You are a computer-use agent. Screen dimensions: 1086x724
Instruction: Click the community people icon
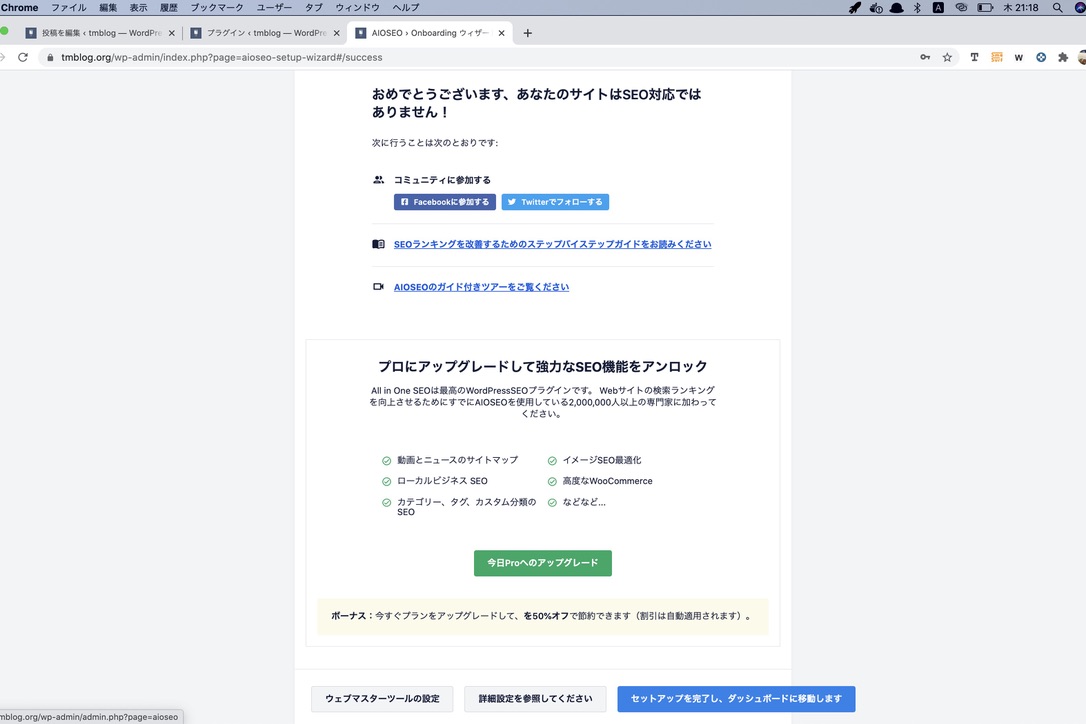pyautogui.click(x=378, y=180)
